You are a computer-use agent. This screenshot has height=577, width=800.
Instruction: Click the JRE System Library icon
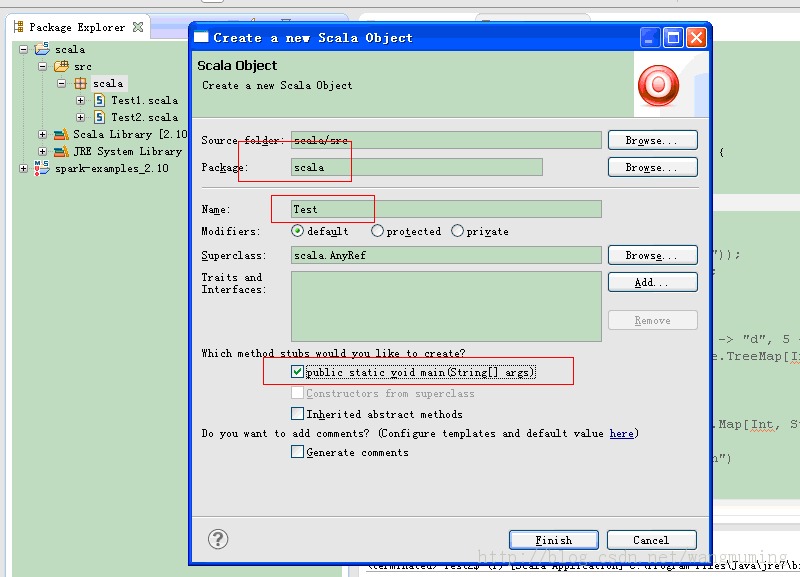pyautogui.click(x=61, y=151)
